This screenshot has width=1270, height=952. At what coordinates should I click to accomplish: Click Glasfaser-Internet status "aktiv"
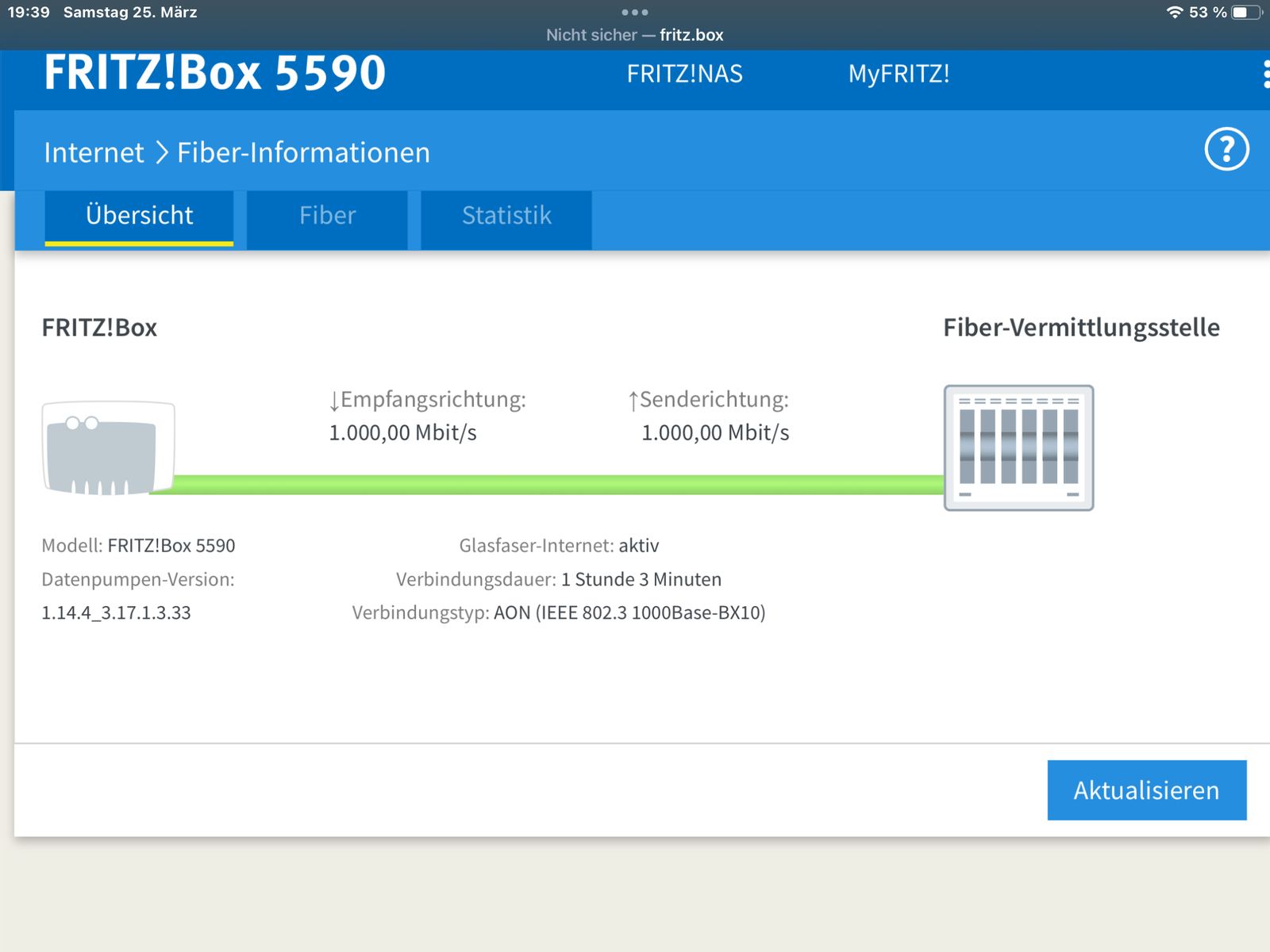click(639, 546)
